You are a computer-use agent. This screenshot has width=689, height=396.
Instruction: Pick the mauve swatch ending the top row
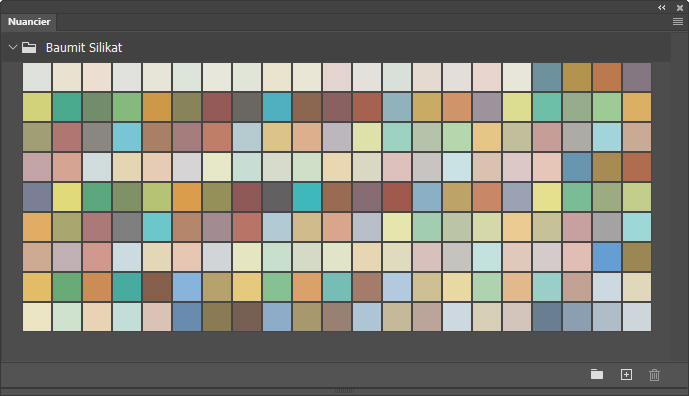[x=637, y=77]
